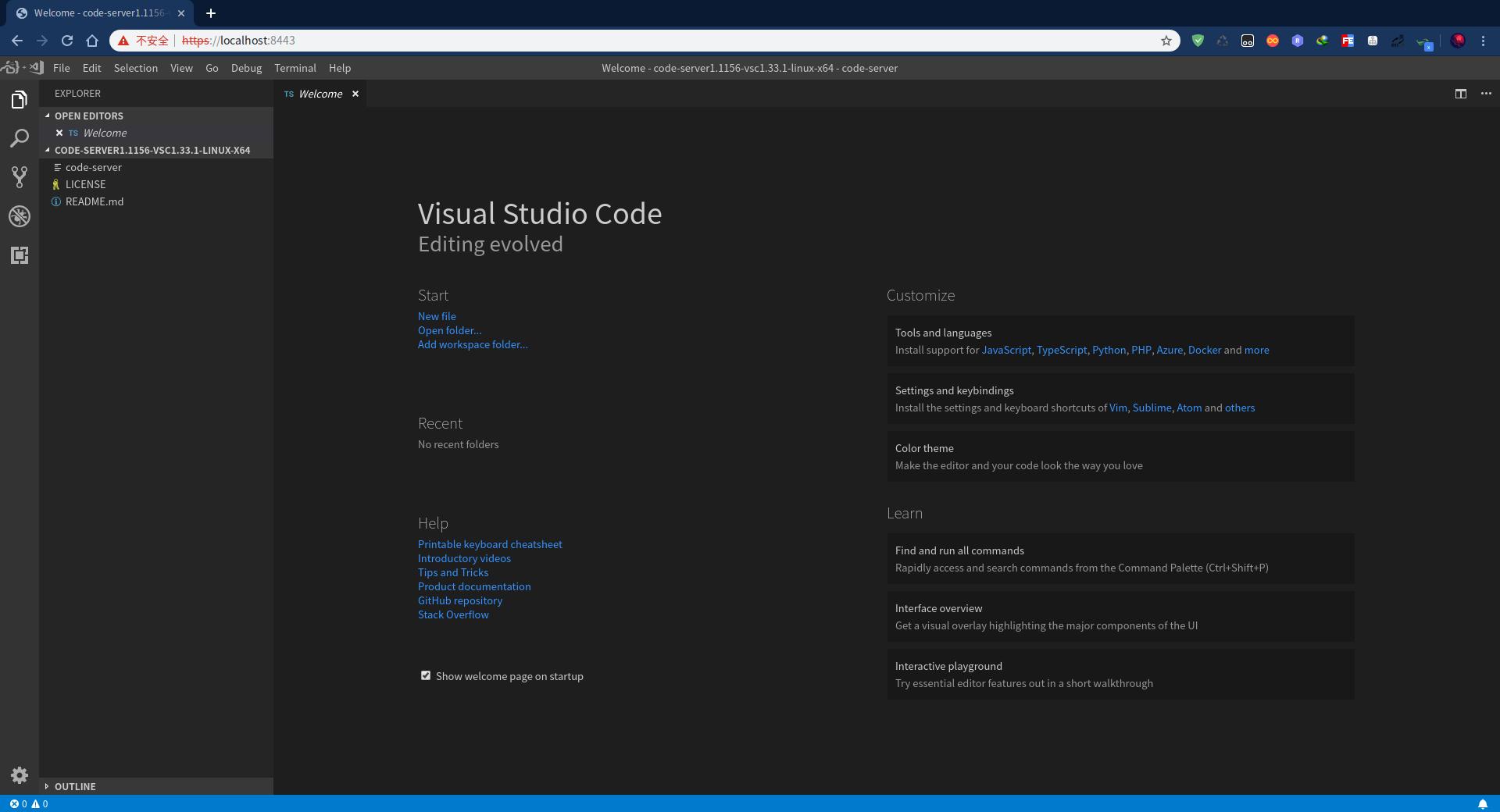Collapse the OPEN EDITORS section
Image resolution: width=1500 pixels, height=812 pixels.
(x=48, y=116)
